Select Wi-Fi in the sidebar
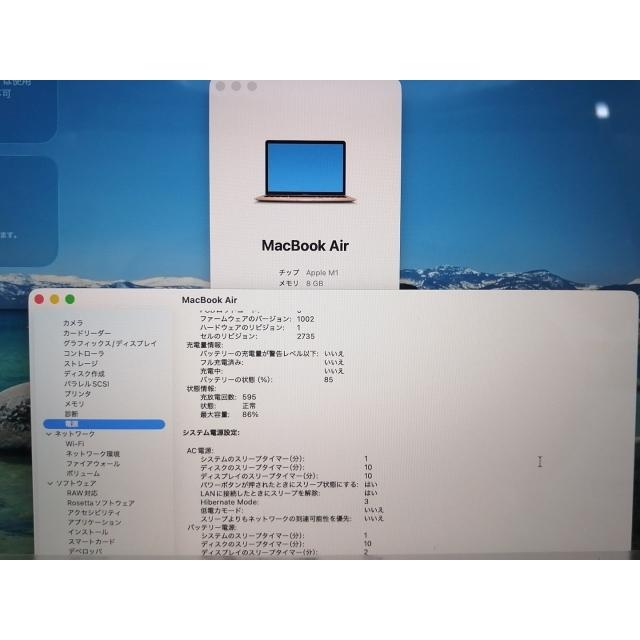640x640 pixels. pyautogui.click(x=75, y=444)
